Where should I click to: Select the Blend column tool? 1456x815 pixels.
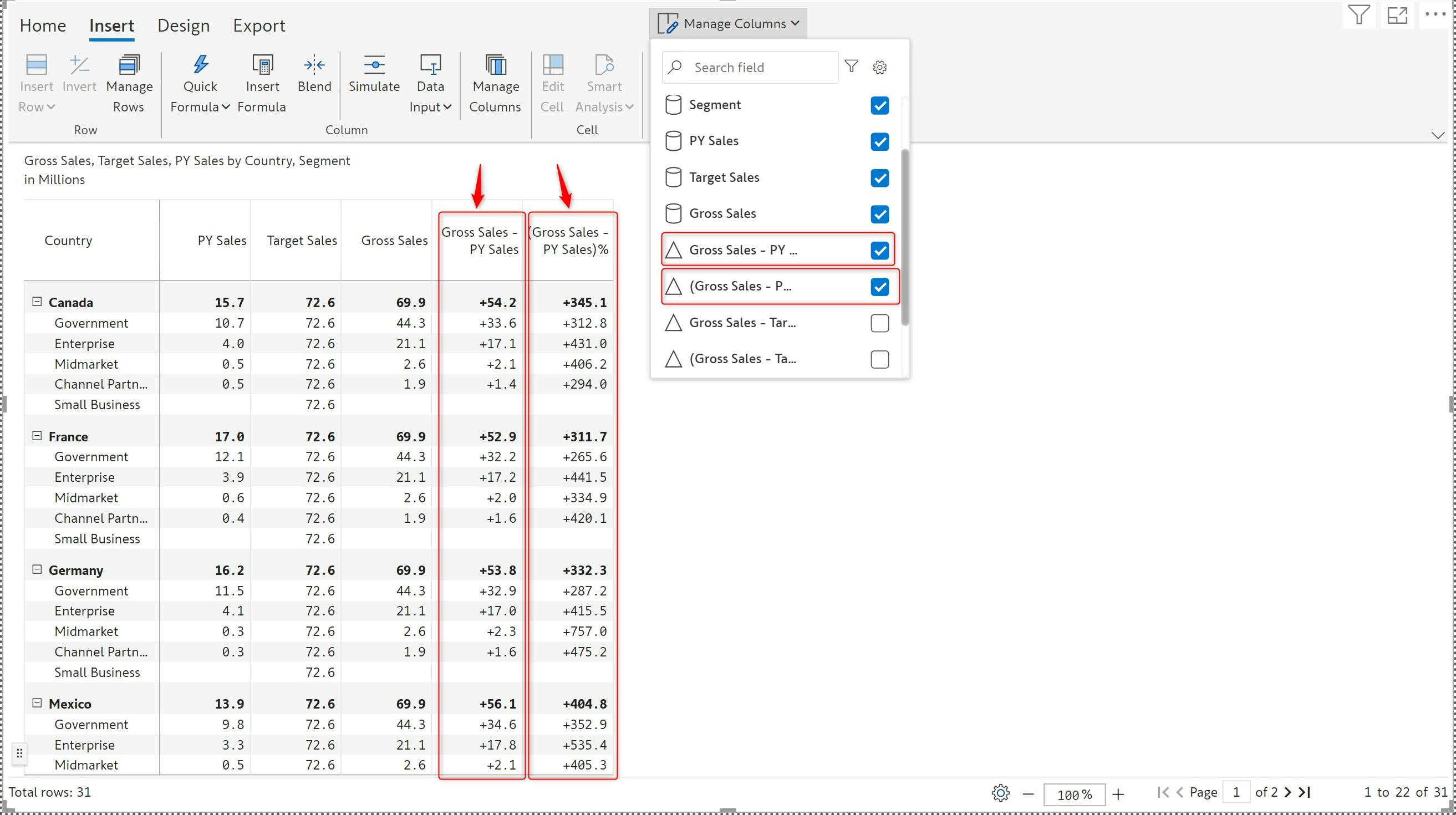(x=314, y=65)
